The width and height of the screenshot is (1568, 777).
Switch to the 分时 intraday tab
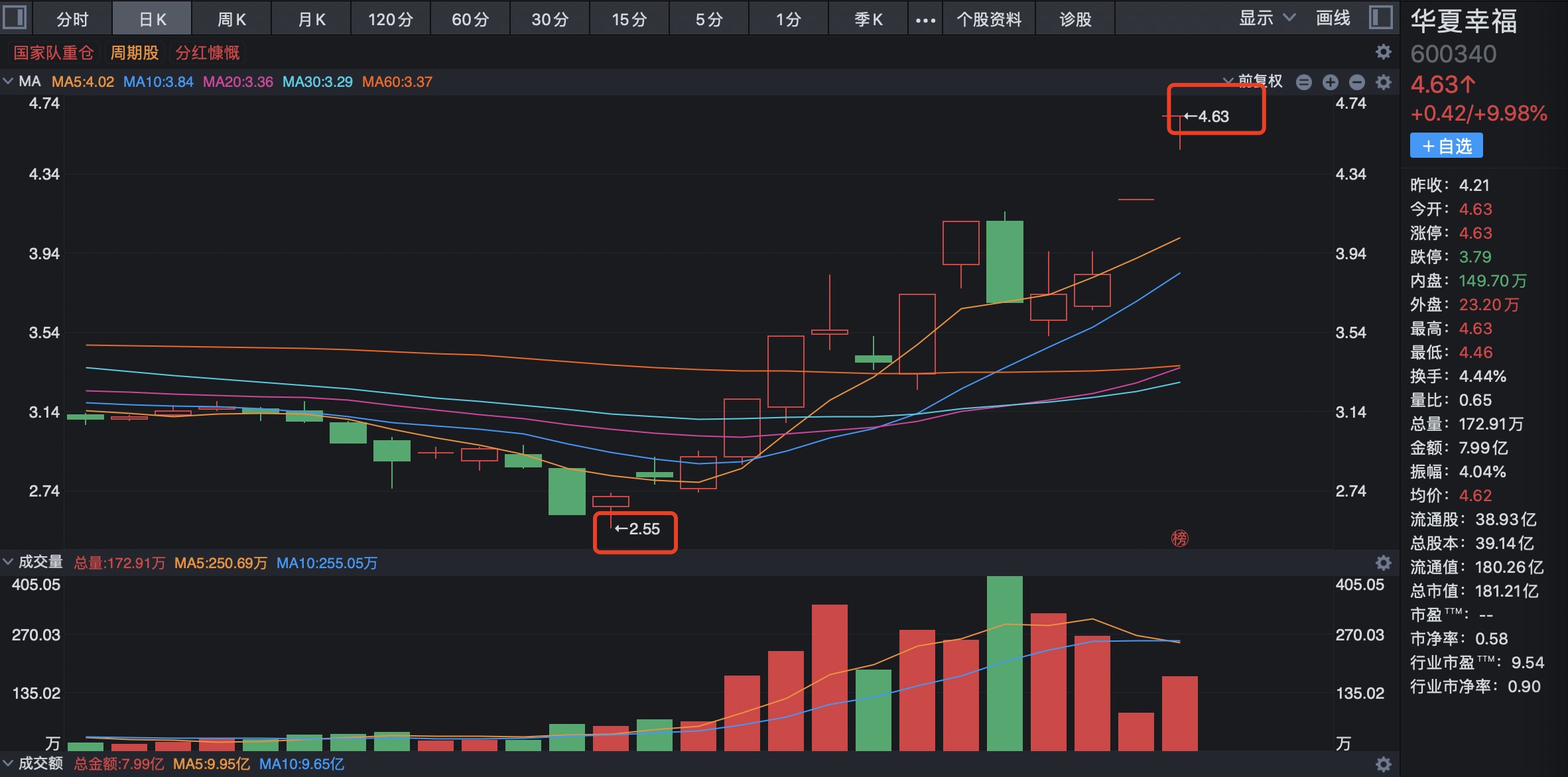72,19
